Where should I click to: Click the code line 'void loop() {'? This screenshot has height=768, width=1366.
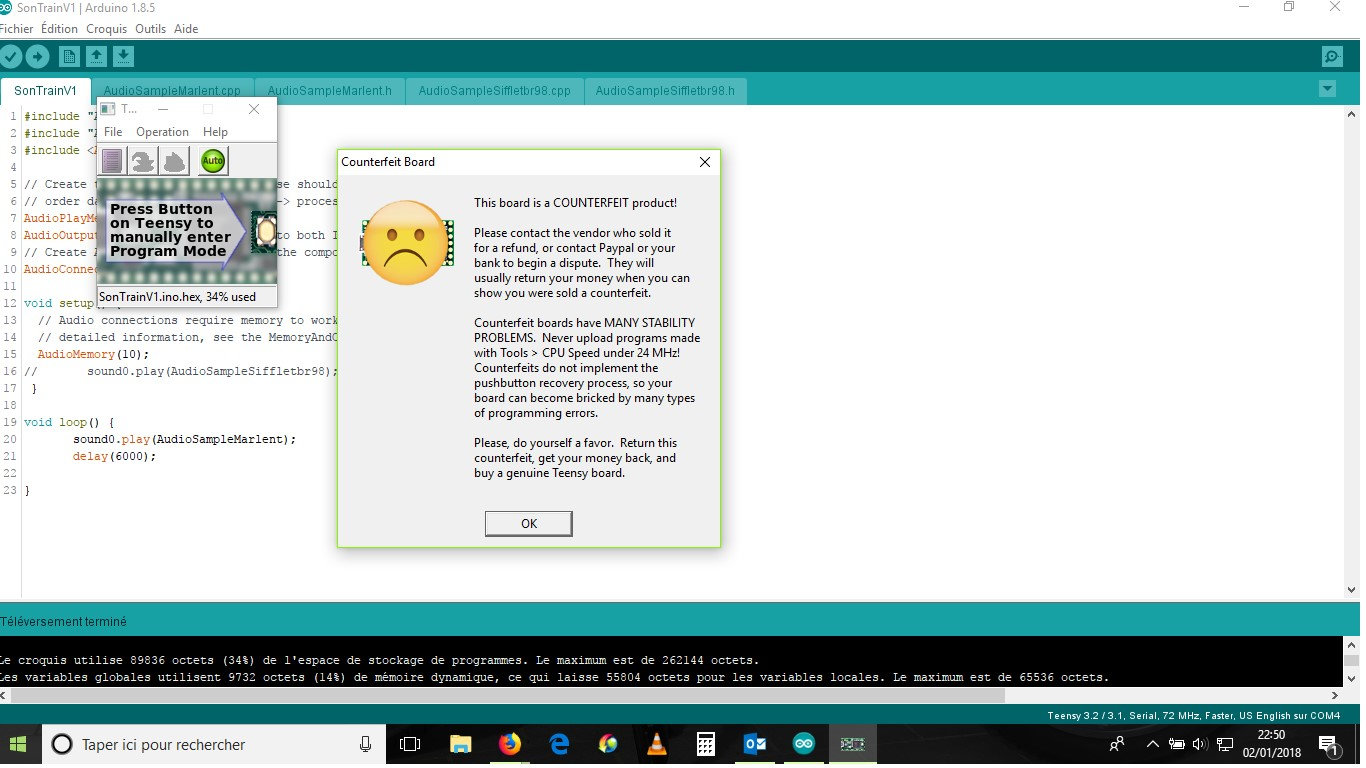click(x=69, y=422)
